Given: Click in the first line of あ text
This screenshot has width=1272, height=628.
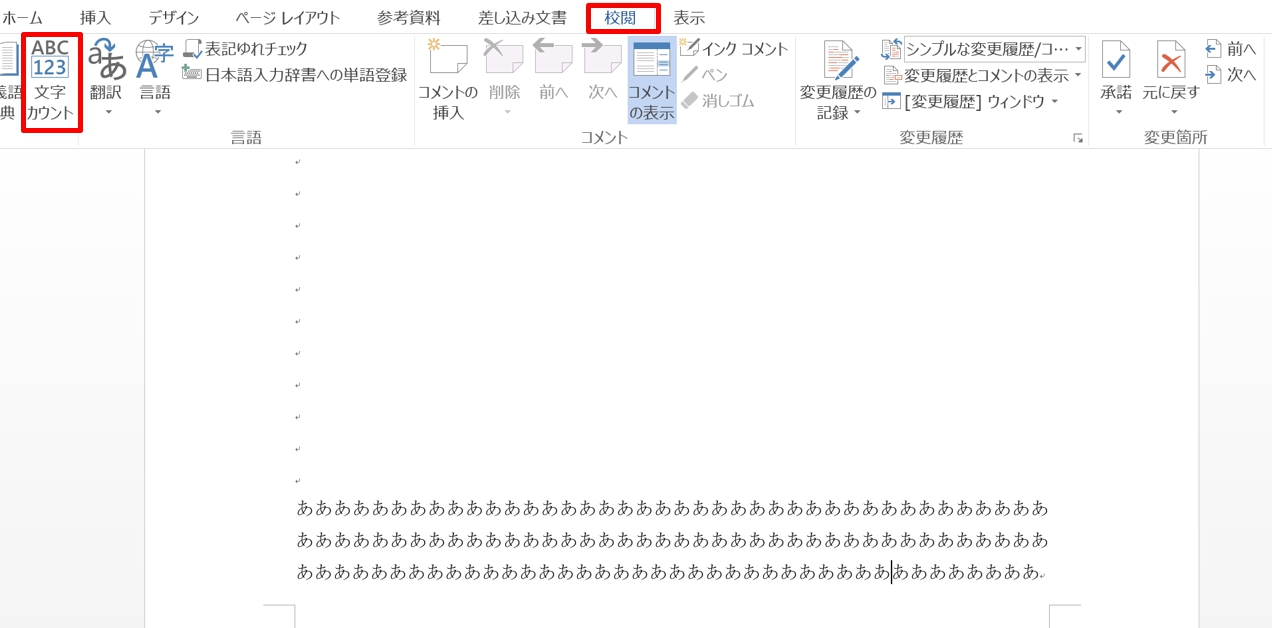Looking at the screenshot, I should pos(672,508).
